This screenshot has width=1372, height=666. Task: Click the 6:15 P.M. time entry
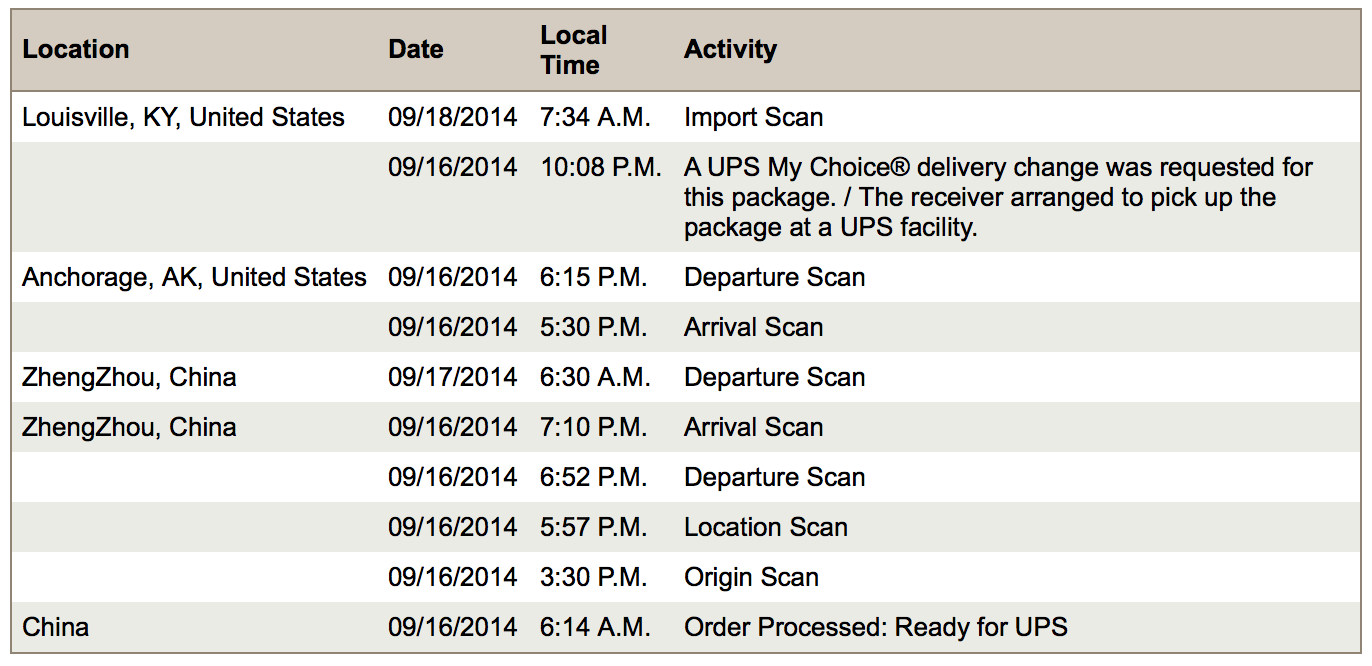click(x=594, y=277)
